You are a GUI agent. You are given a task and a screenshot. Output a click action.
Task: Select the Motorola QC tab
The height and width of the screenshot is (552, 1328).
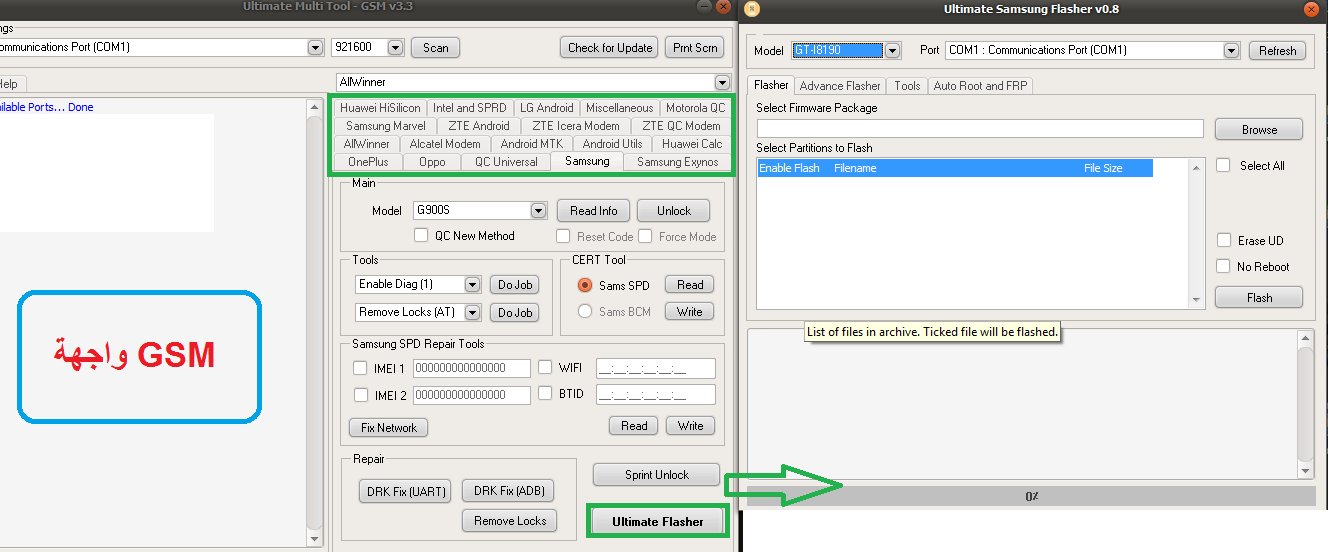coord(695,108)
